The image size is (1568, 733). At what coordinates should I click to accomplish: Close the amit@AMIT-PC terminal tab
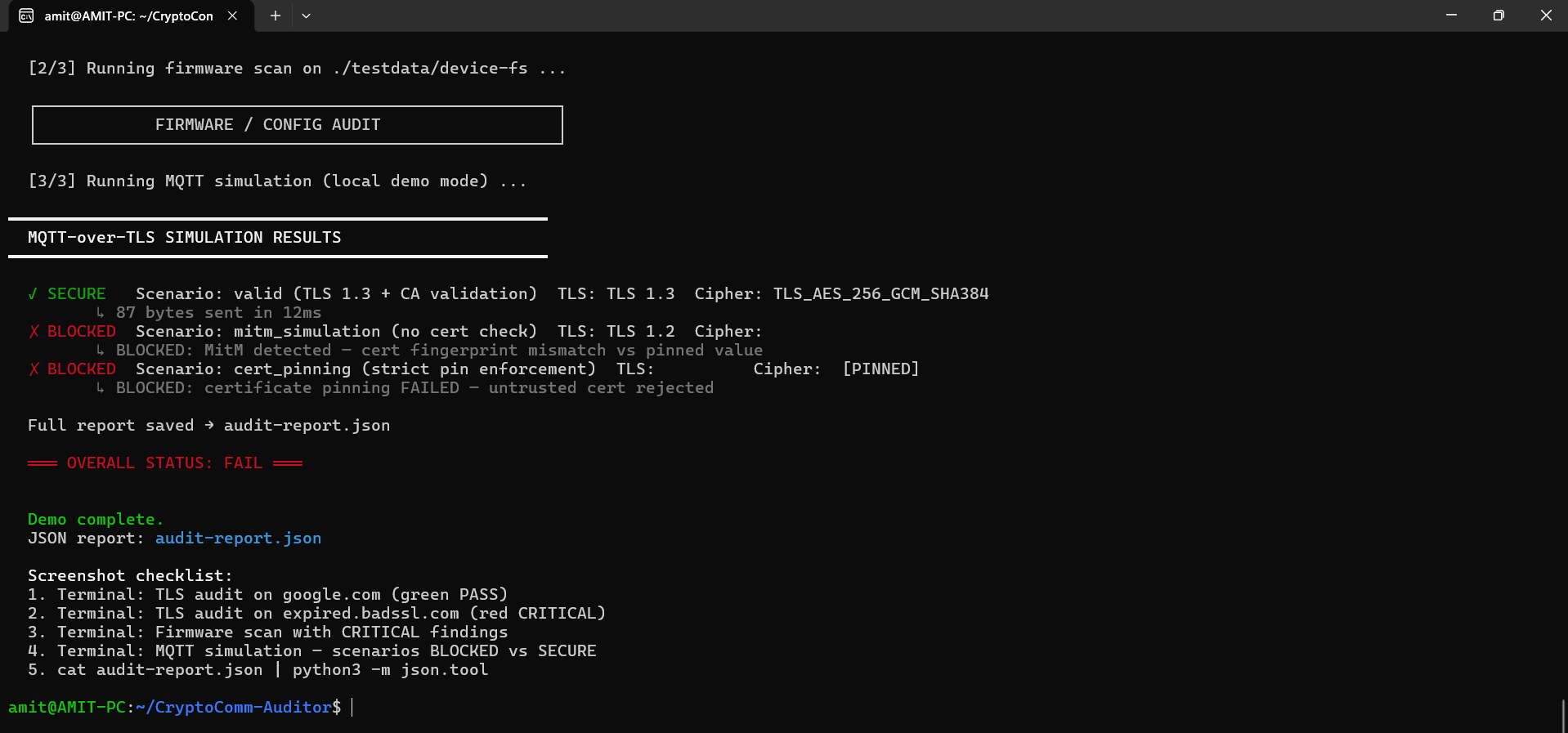(x=232, y=16)
